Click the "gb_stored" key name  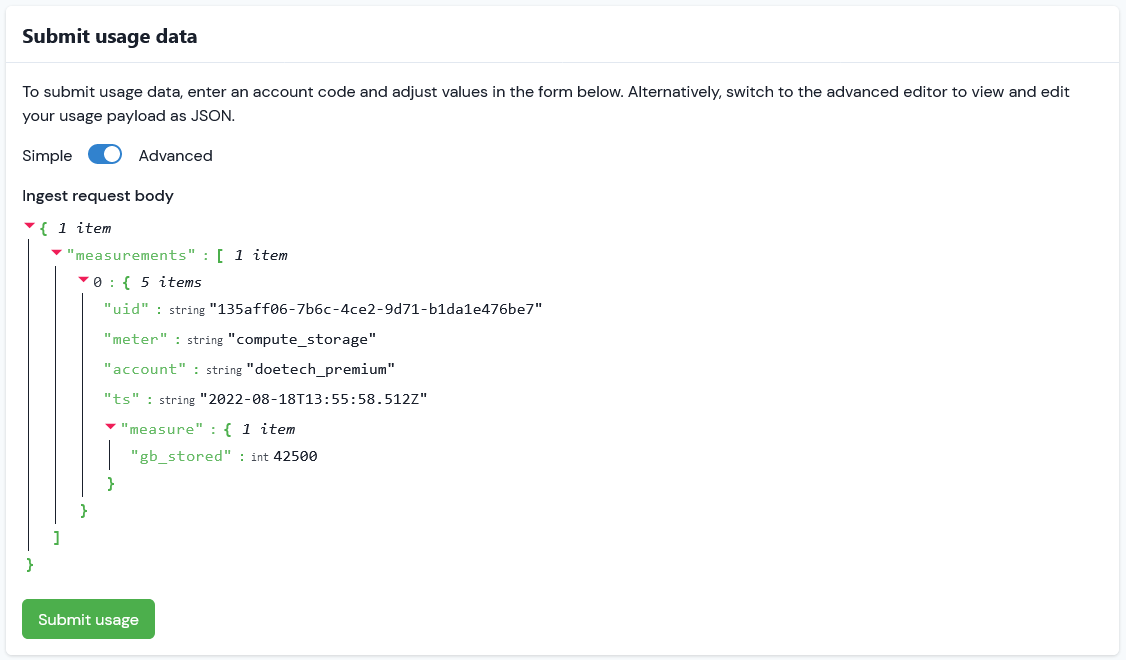point(181,457)
